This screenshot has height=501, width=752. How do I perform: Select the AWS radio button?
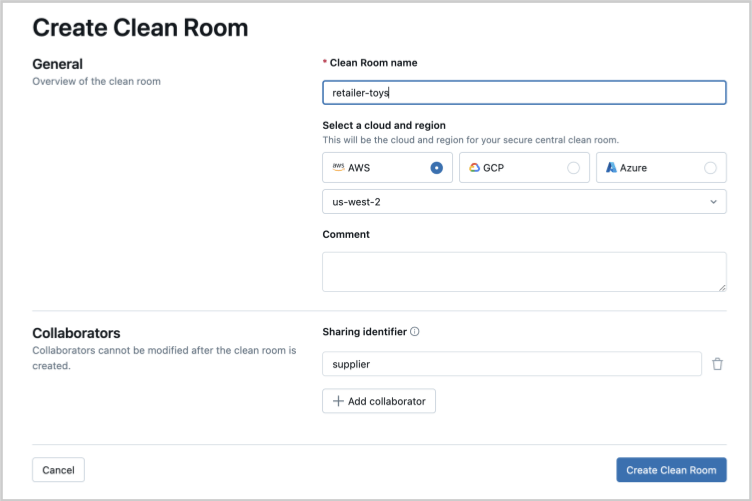(x=436, y=168)
